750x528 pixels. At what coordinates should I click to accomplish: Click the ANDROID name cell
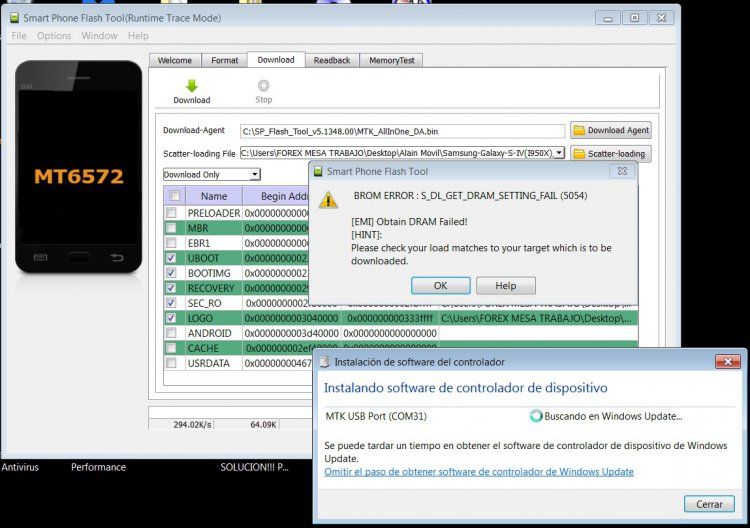[x=214, y=333]
